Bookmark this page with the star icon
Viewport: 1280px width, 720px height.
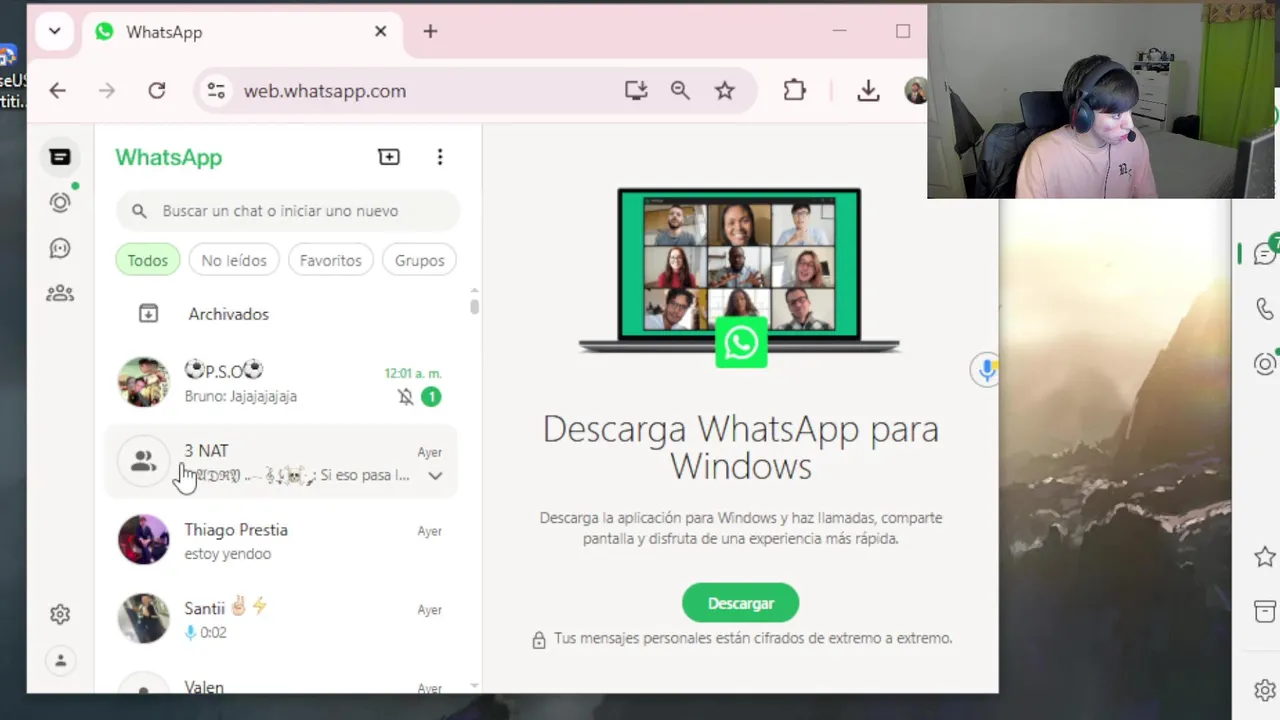coord(725,91)
